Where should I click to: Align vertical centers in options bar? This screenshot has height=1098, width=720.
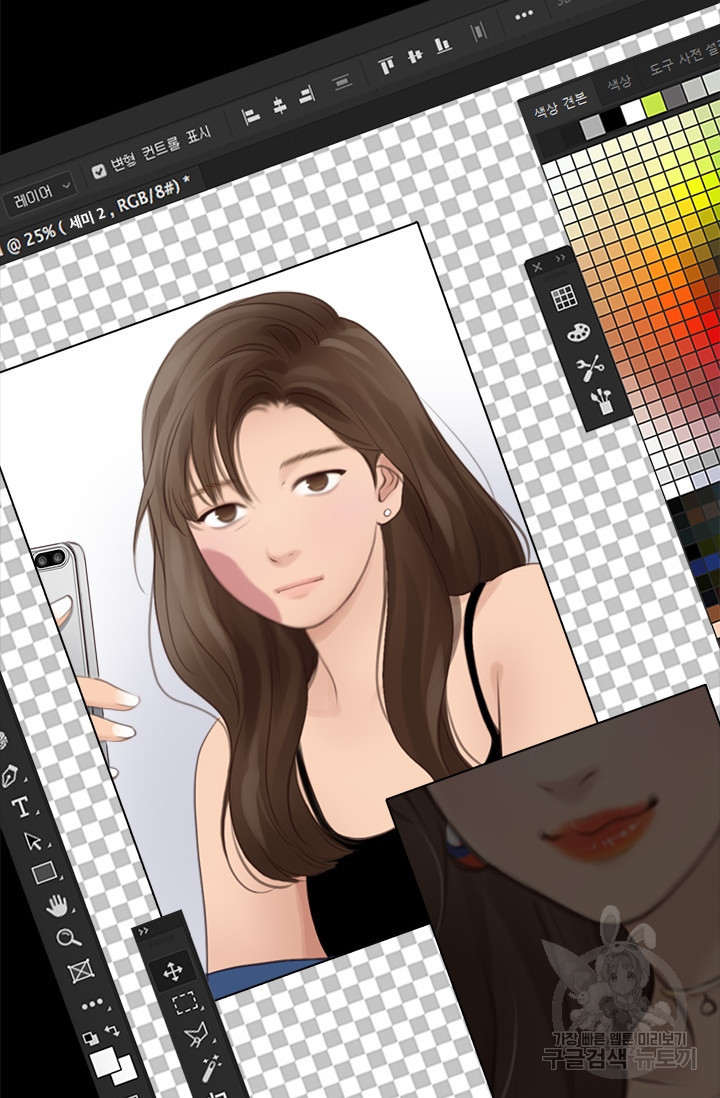click(415, 55)
